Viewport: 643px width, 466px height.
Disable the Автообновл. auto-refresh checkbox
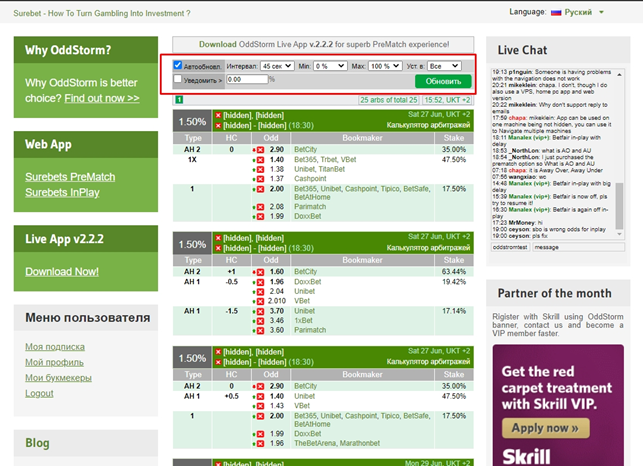coord(178,66)
